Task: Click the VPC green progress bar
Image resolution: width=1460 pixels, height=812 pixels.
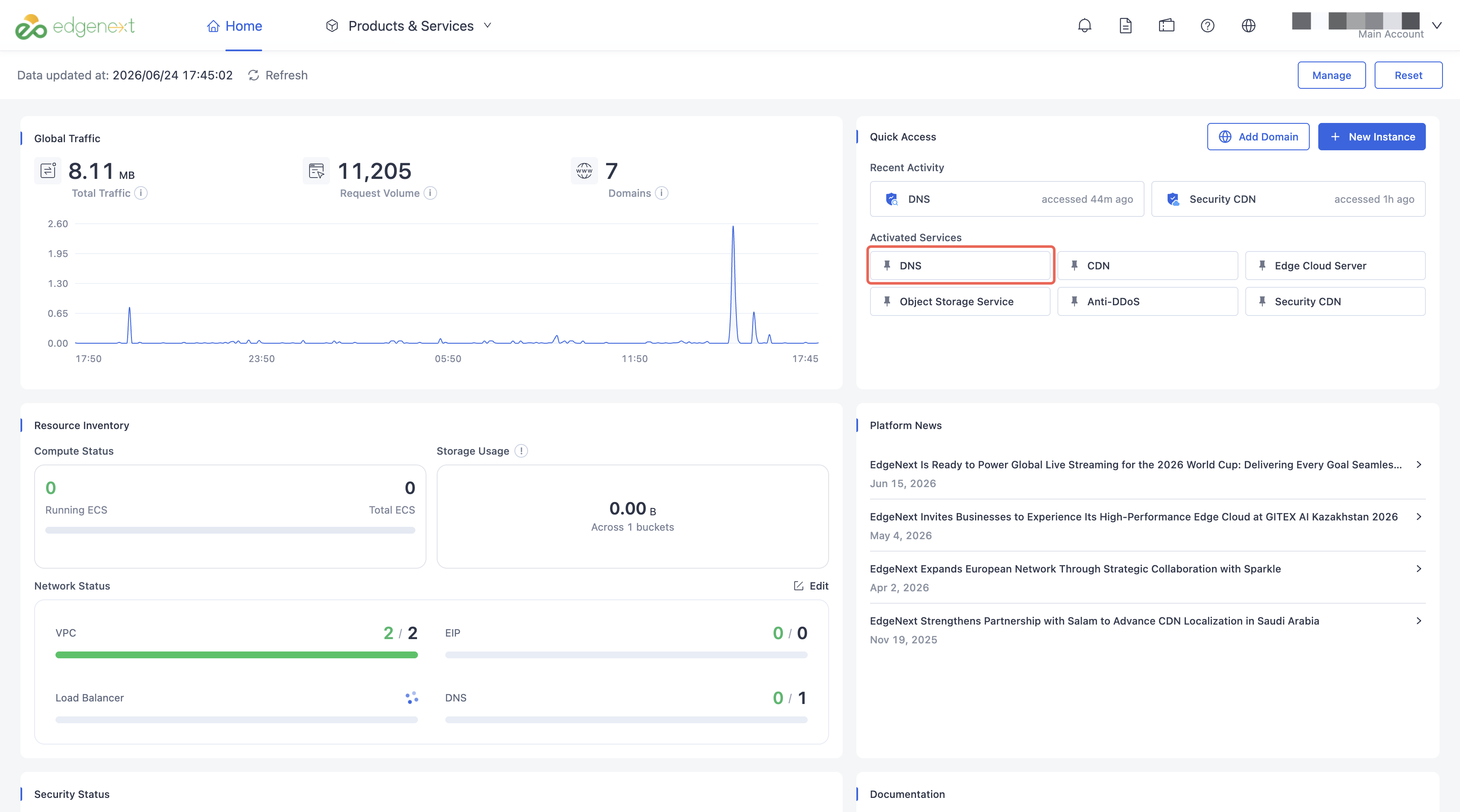Action: click(x=237, y=655)
